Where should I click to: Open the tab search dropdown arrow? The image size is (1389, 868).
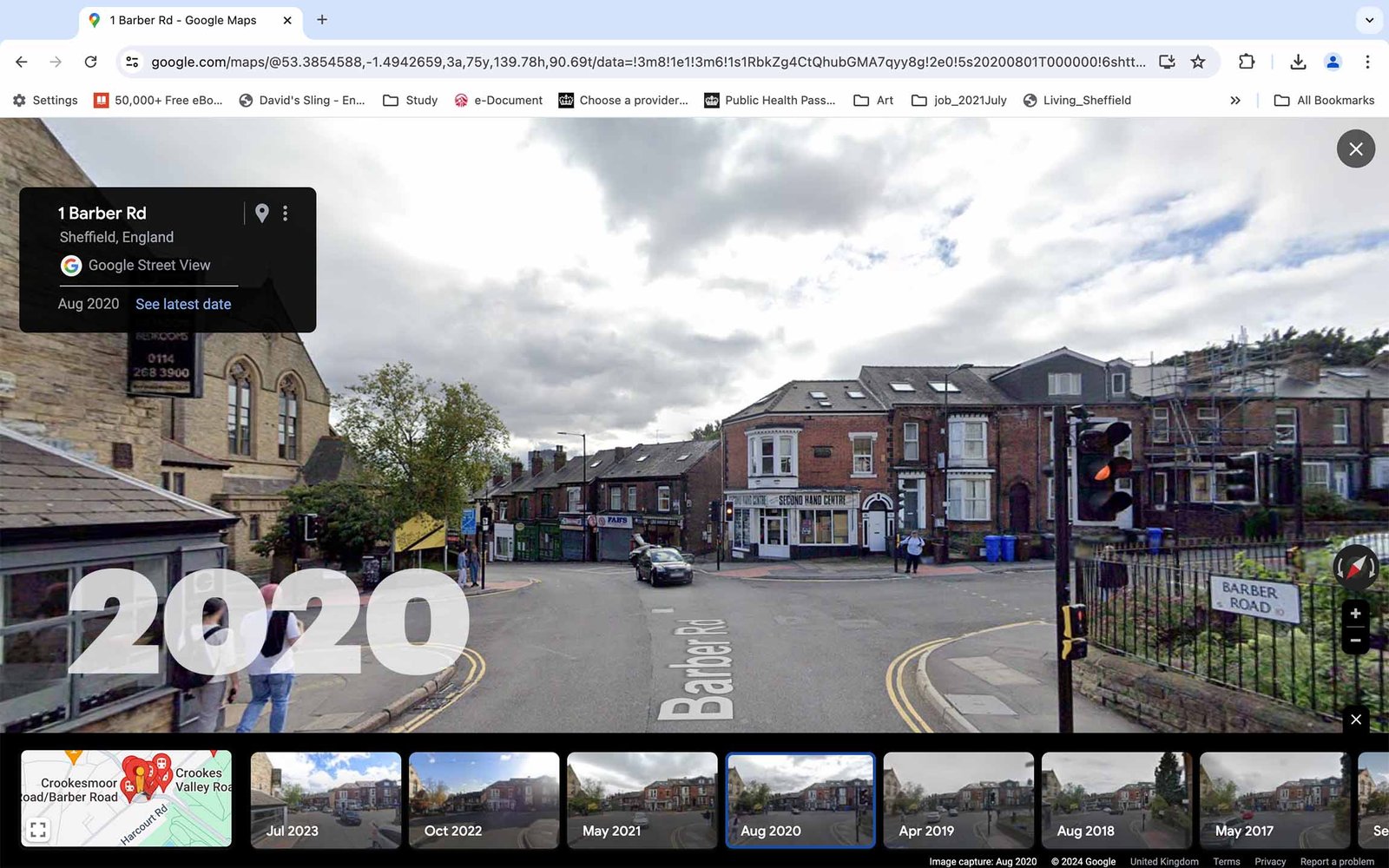1369,19
